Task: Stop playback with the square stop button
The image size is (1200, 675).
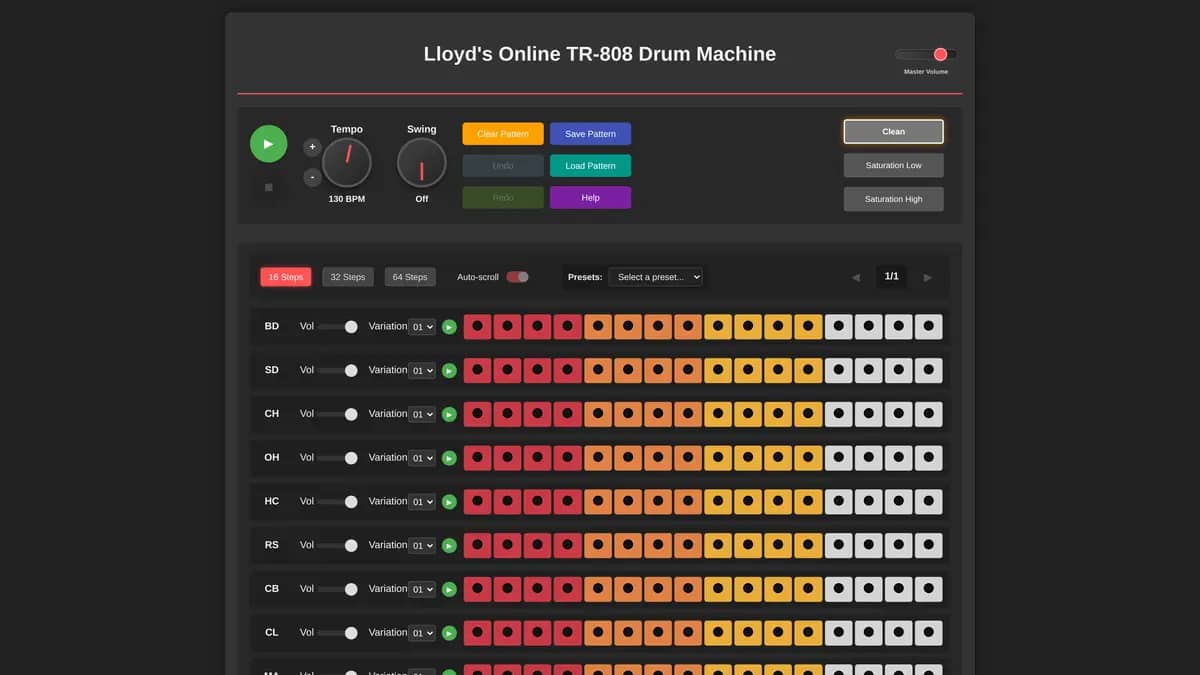Action: click(x=268, y=187)
